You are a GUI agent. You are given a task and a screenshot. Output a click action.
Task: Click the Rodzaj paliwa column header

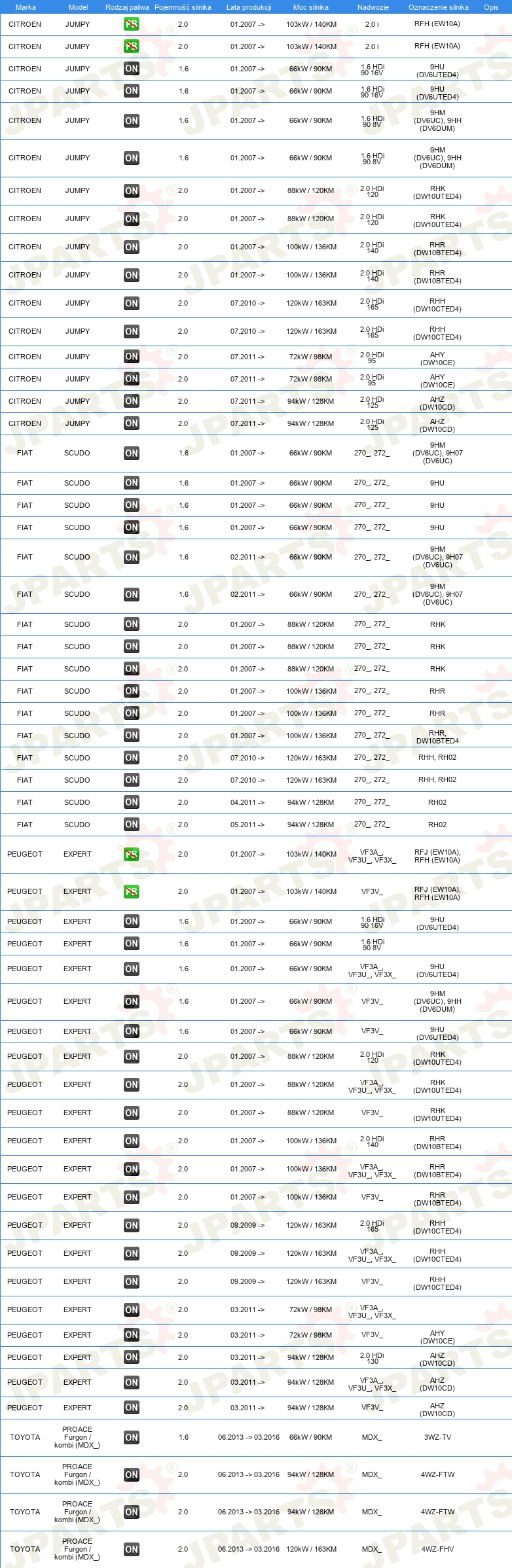(127, 7)
